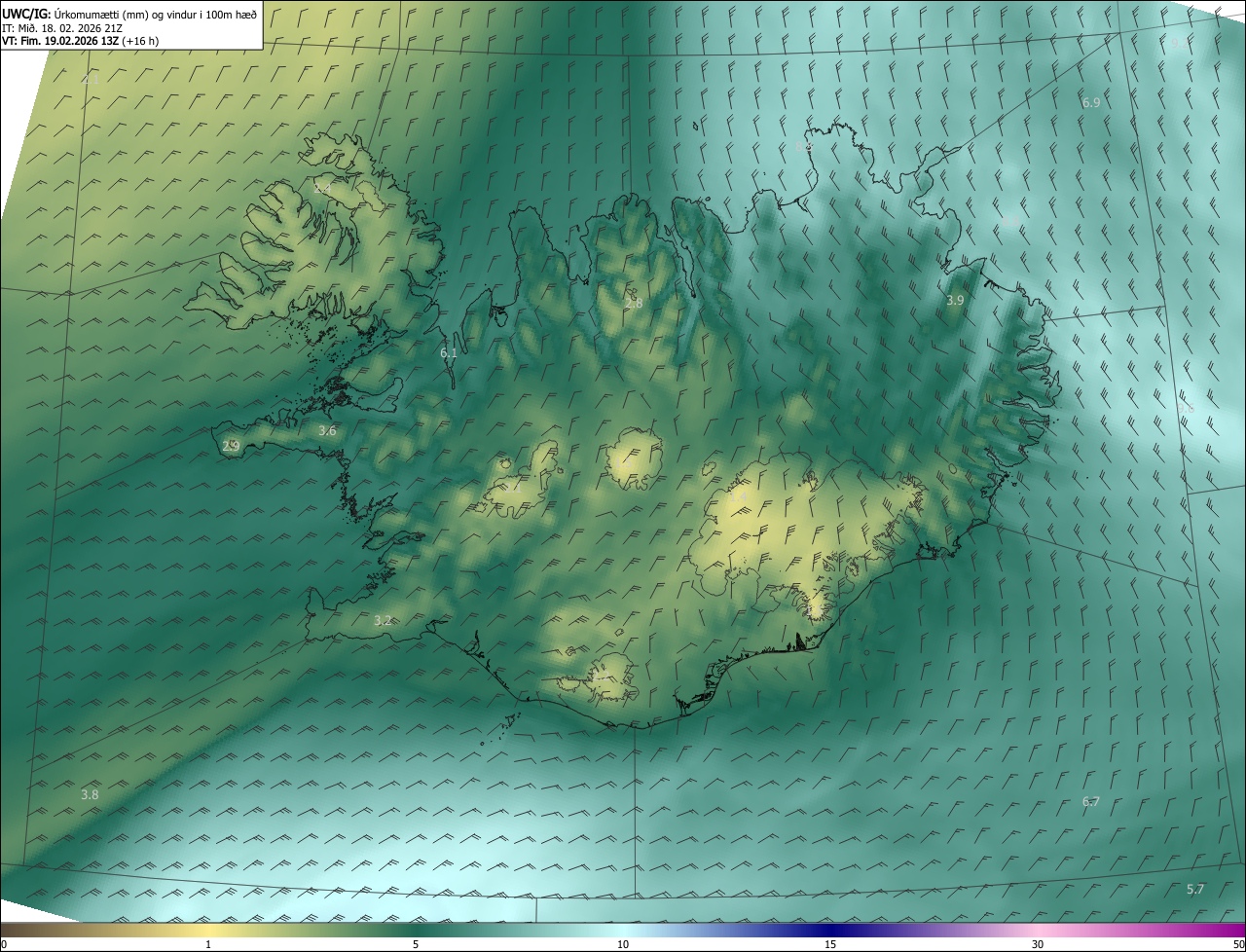Click the 3.8 value label on the map
Viewport: 1246px width, 952px height.
coord(90,794)
